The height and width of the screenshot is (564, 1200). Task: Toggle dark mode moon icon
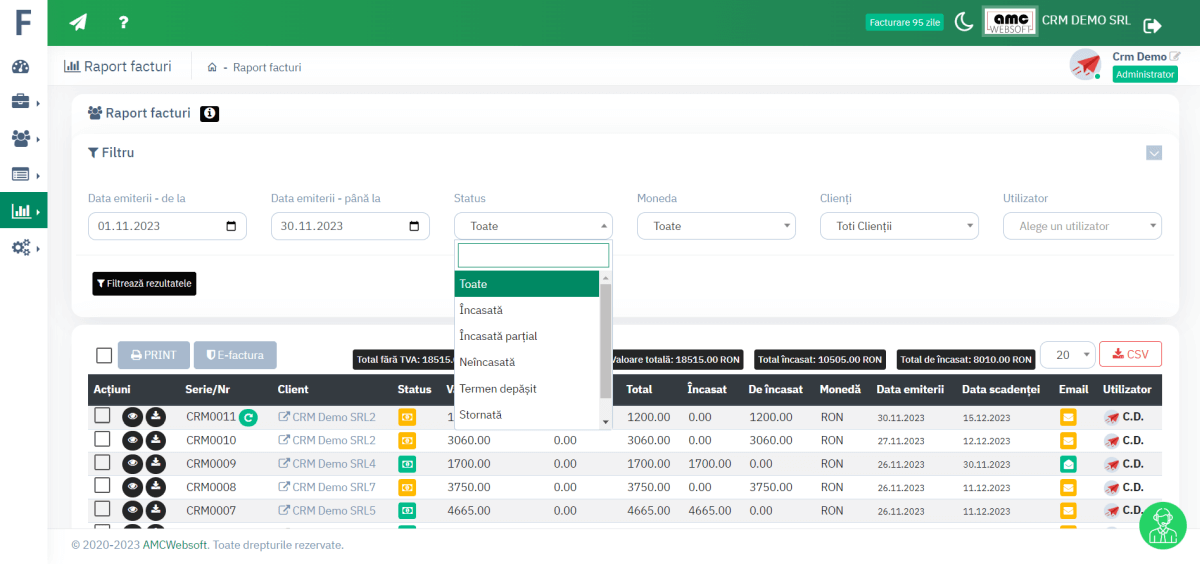tap(964, 22)
